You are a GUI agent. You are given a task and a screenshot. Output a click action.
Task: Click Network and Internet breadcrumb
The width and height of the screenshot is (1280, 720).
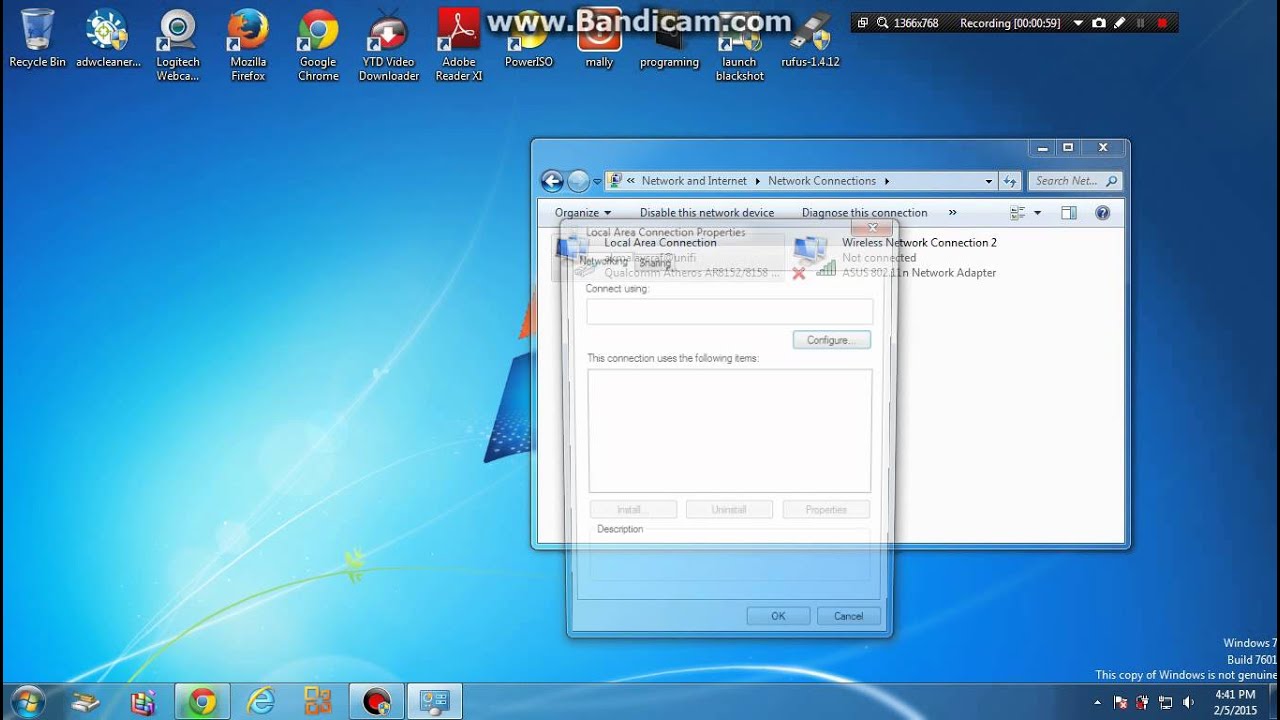pyautogui.click(x=694, y=181)
